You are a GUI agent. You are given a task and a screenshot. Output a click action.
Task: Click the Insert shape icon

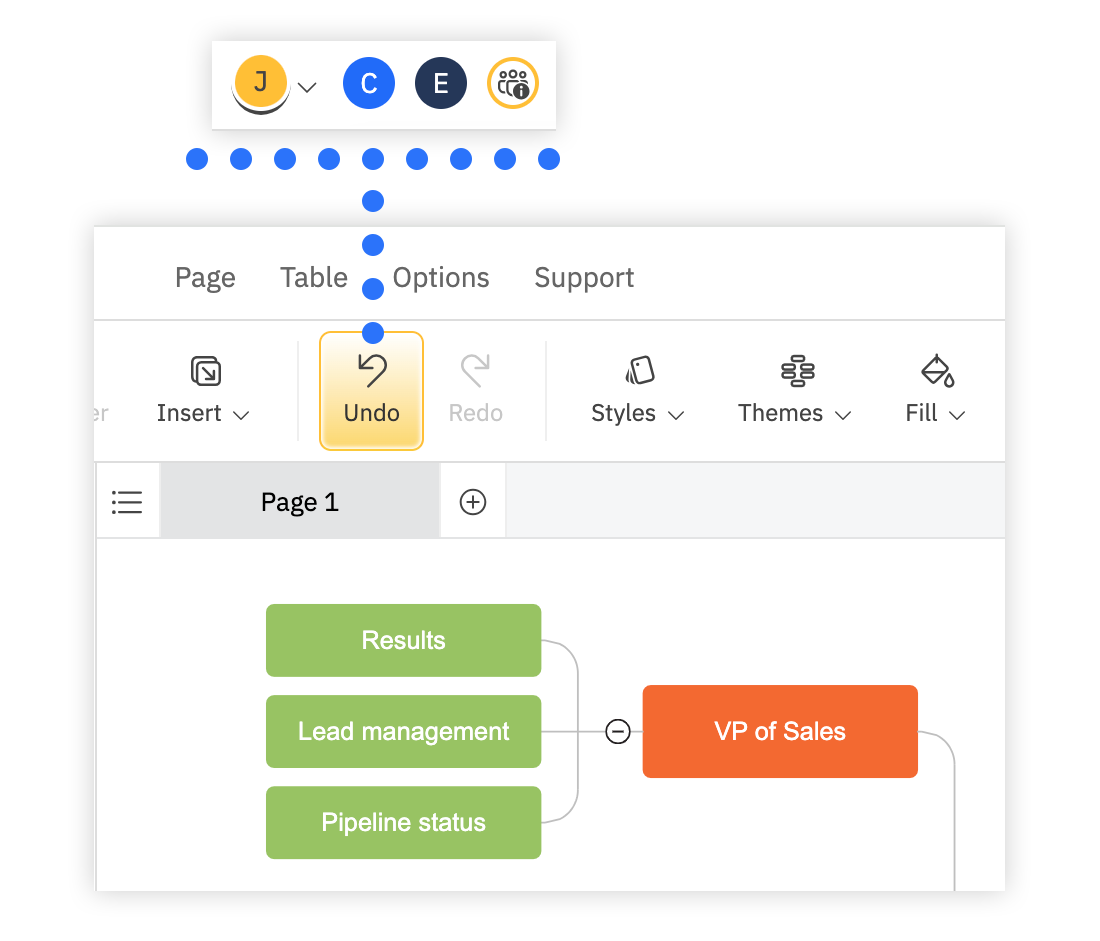[205, 371]
